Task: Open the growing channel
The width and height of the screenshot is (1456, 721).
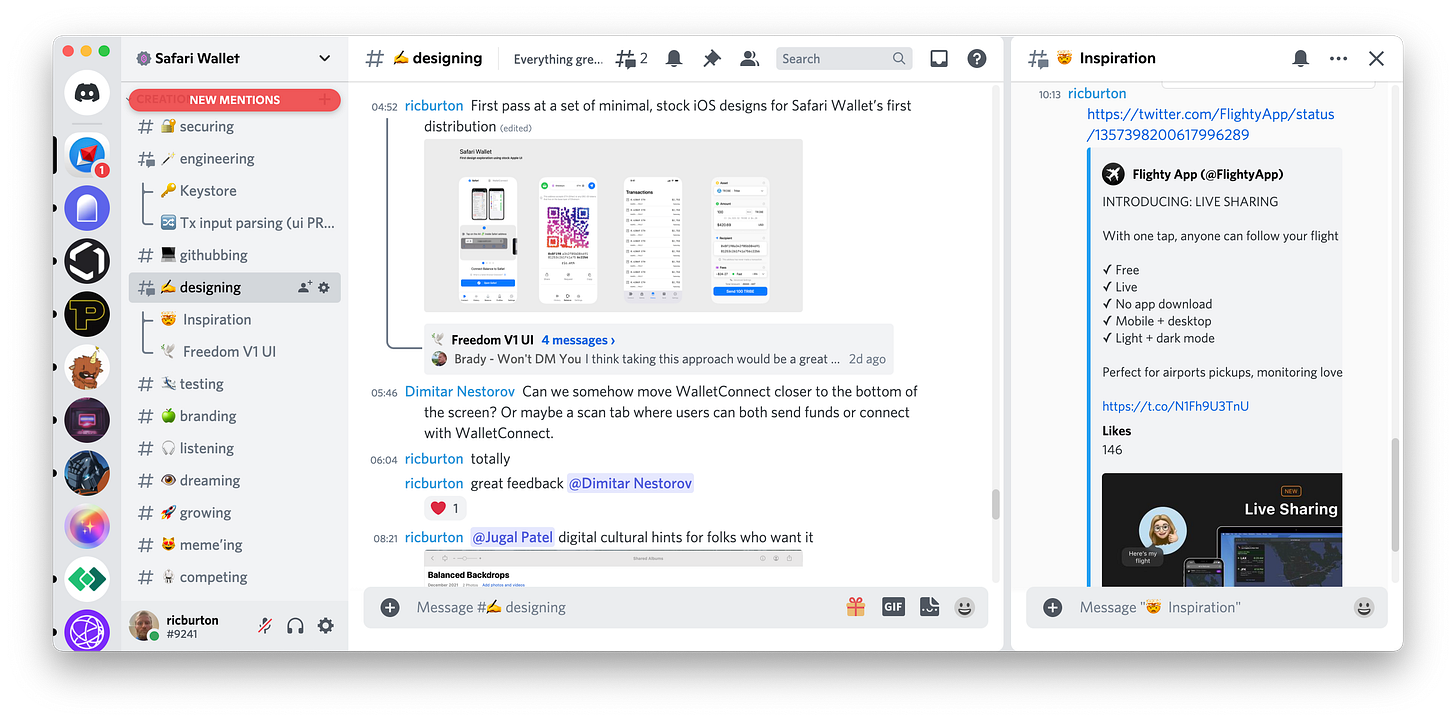Action: click(x=235, y=513)
